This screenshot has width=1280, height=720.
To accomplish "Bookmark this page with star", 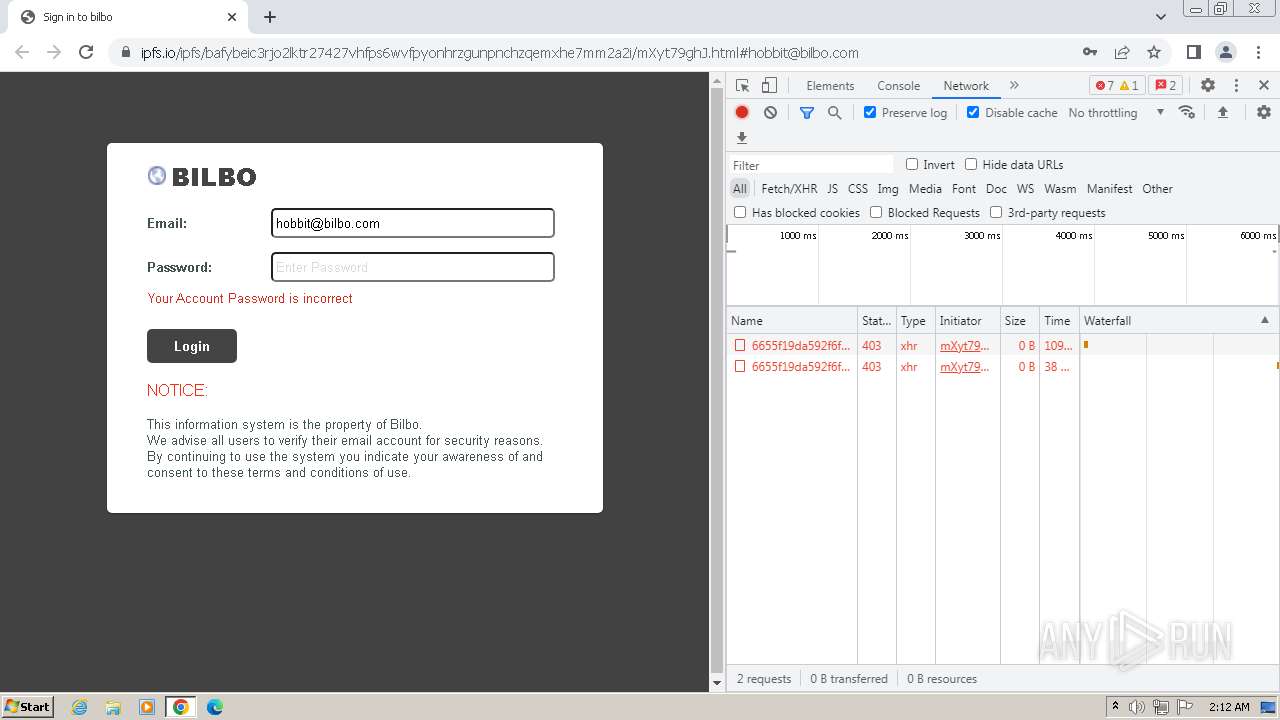I will click(1154, 52).
